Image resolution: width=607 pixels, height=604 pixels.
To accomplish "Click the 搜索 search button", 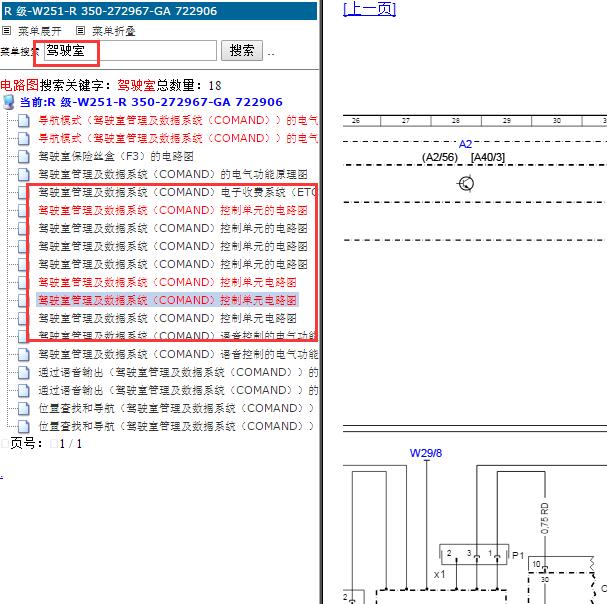I will pos(242,50).
